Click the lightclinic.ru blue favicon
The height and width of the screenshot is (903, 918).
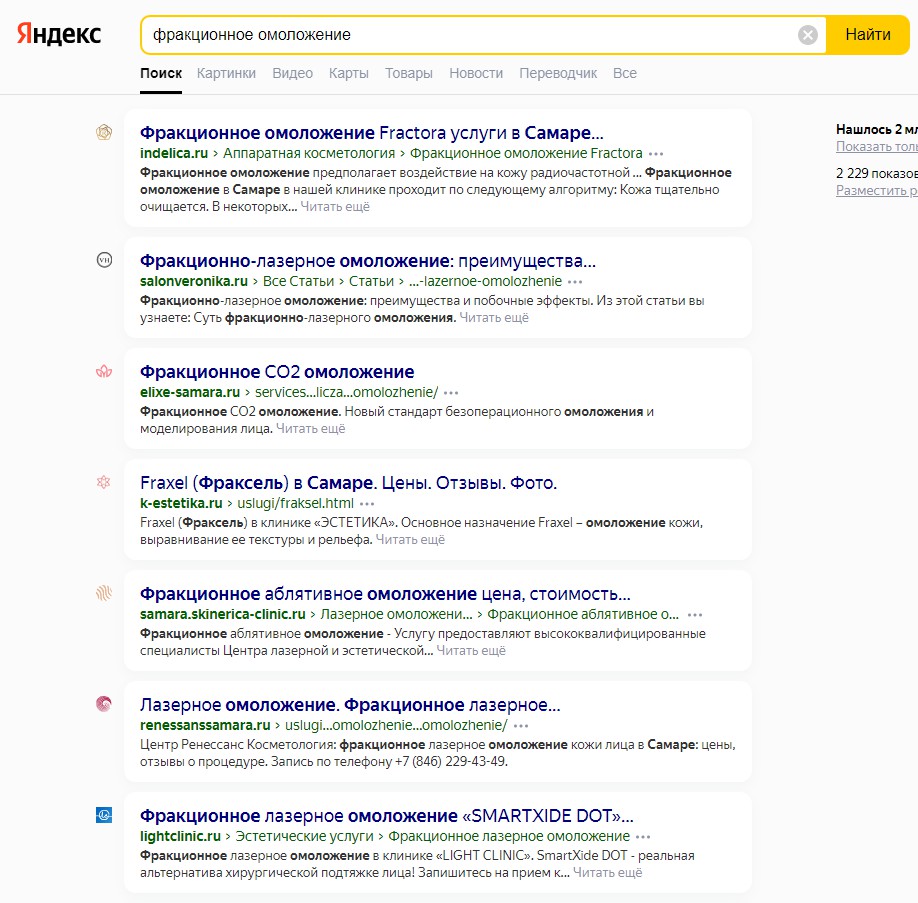coord(104,815)
